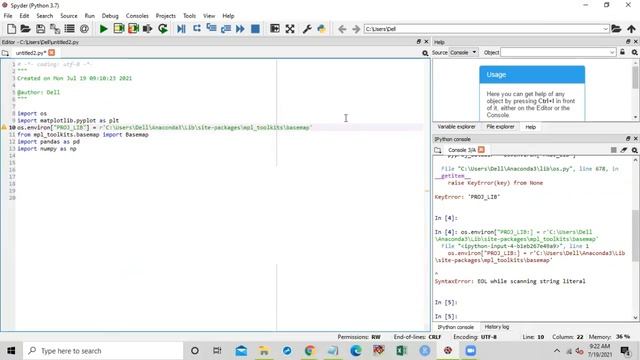Open the Help pane options gear icon
The width and height of the screenshot is (640, 360).
(x=635, y=52)
